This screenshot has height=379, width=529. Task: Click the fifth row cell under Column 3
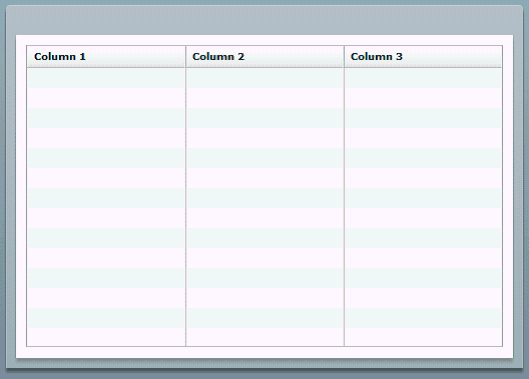[423, 158]
